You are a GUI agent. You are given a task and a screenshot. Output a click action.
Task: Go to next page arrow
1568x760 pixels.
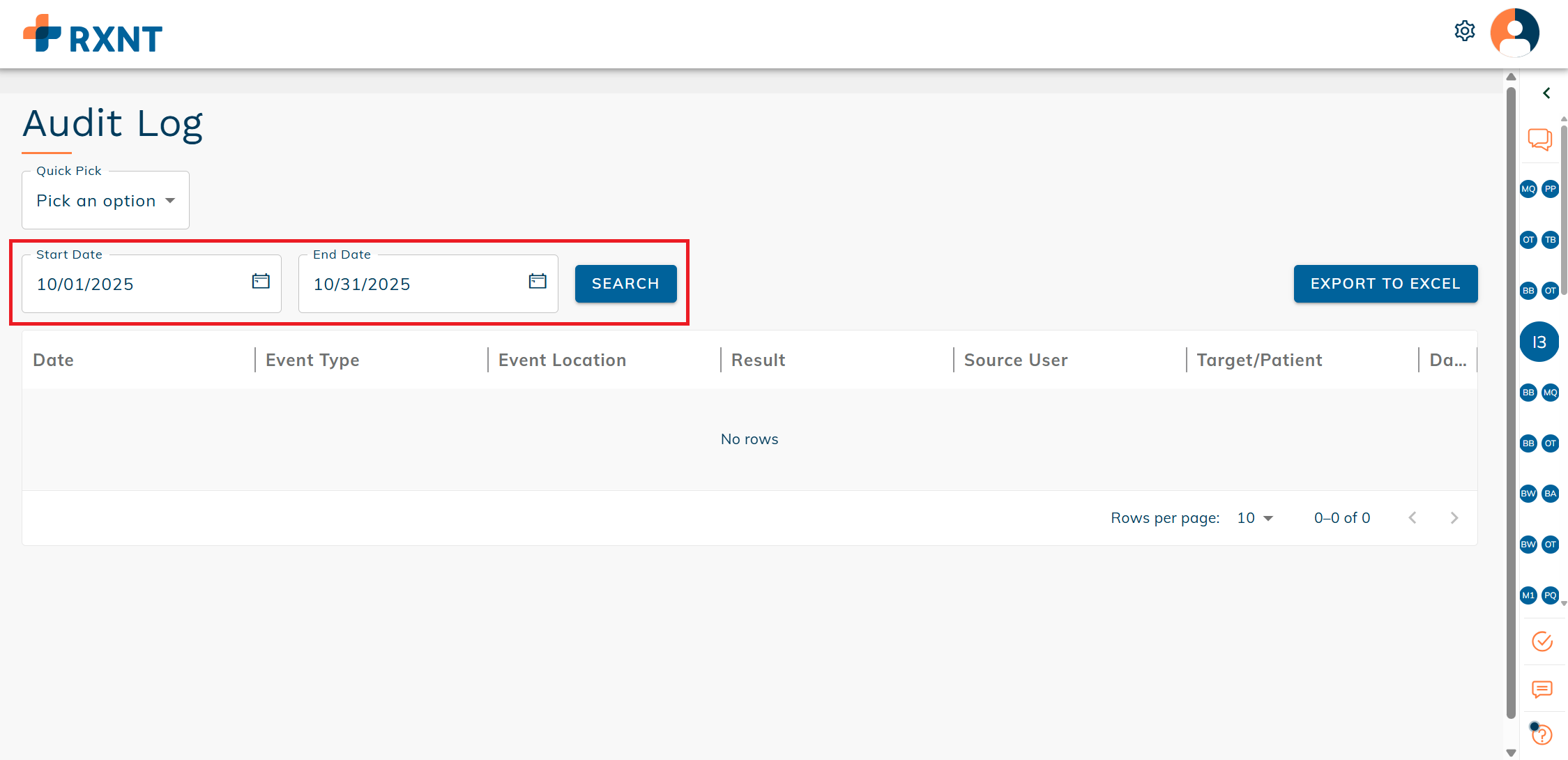click(x=1454, y=518)
